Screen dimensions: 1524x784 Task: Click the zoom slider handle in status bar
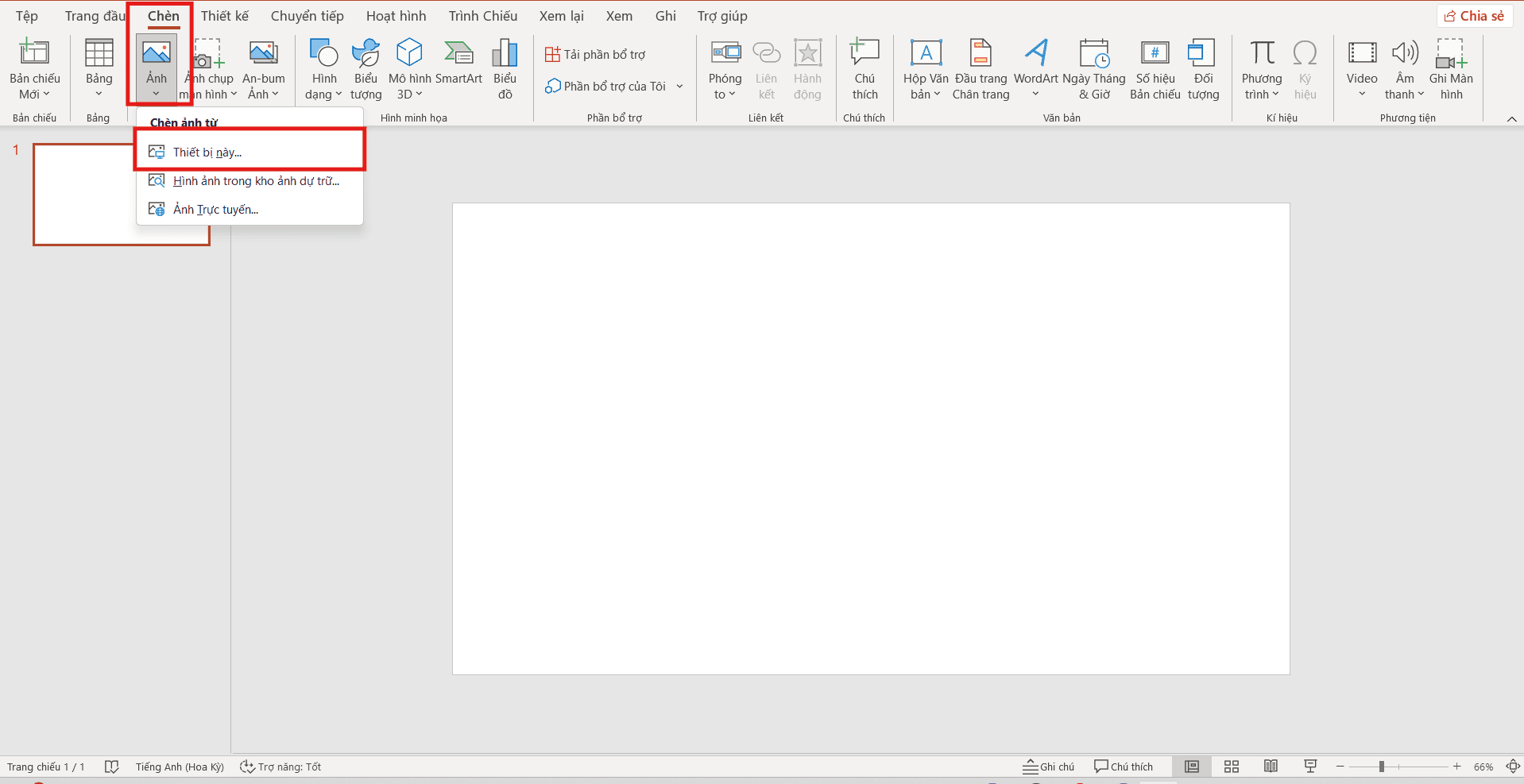click(x=1382, y=767)
